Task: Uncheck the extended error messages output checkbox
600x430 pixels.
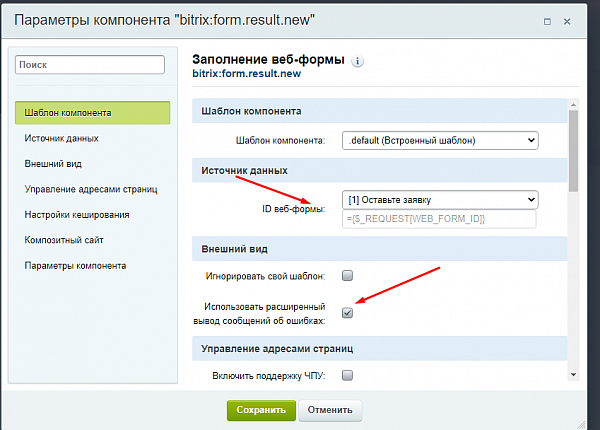Action: pyautogui.click(x=347, y=312)
